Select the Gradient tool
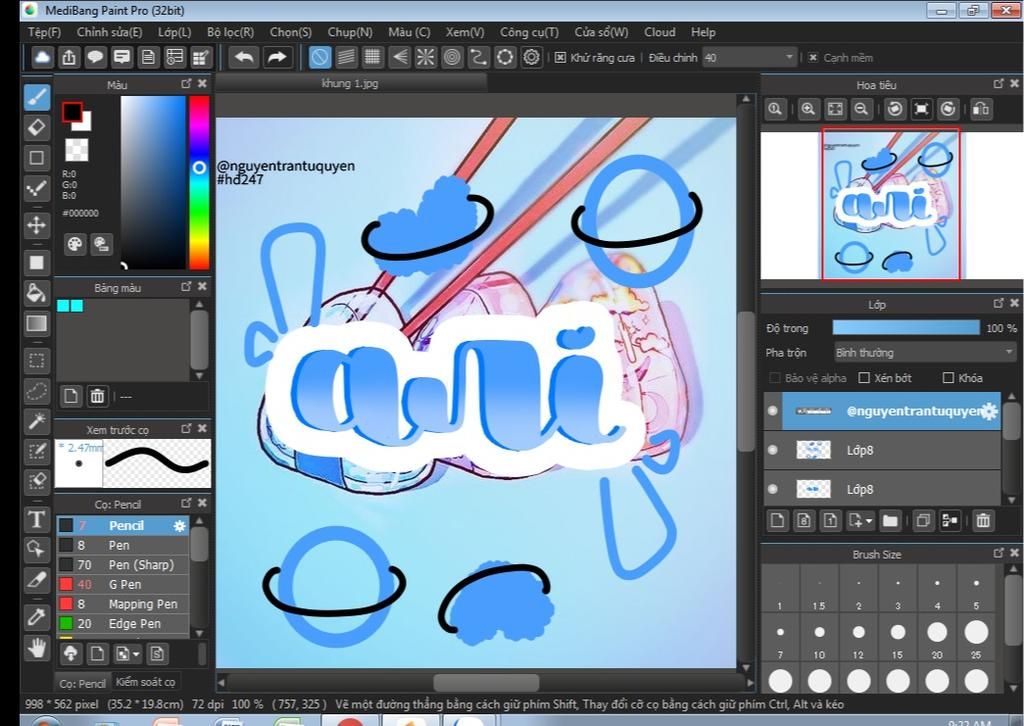 point(37,324)
